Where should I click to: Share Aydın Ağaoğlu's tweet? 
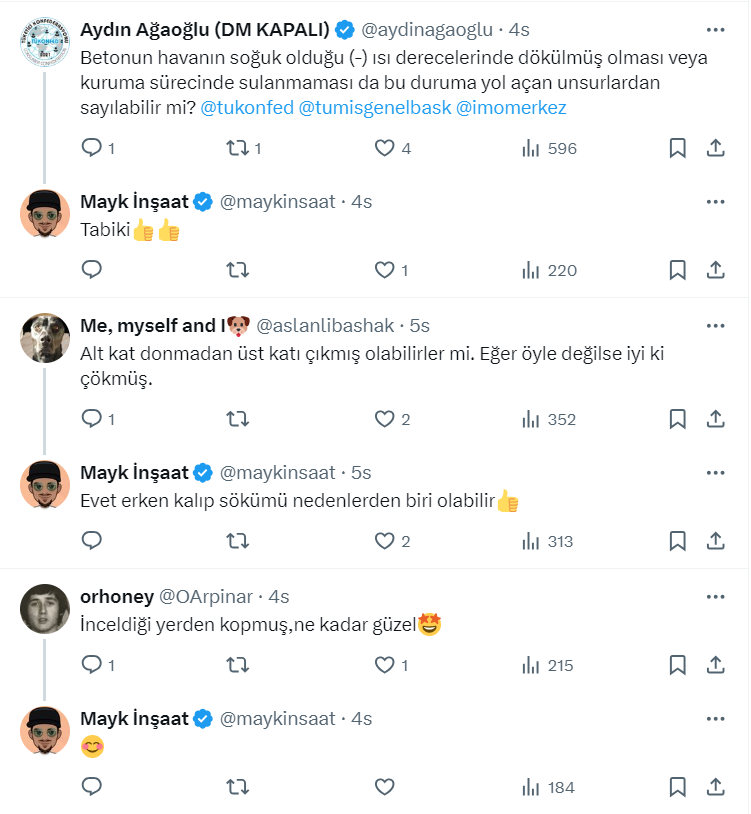coord(716,148)
